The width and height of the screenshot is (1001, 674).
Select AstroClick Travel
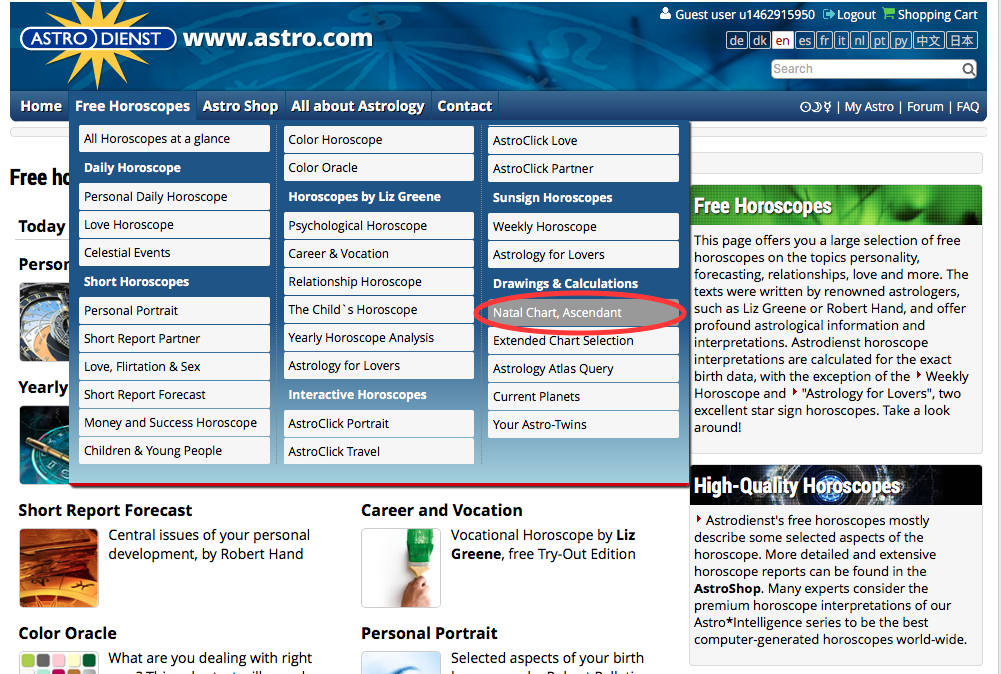(x=379, y=451)
